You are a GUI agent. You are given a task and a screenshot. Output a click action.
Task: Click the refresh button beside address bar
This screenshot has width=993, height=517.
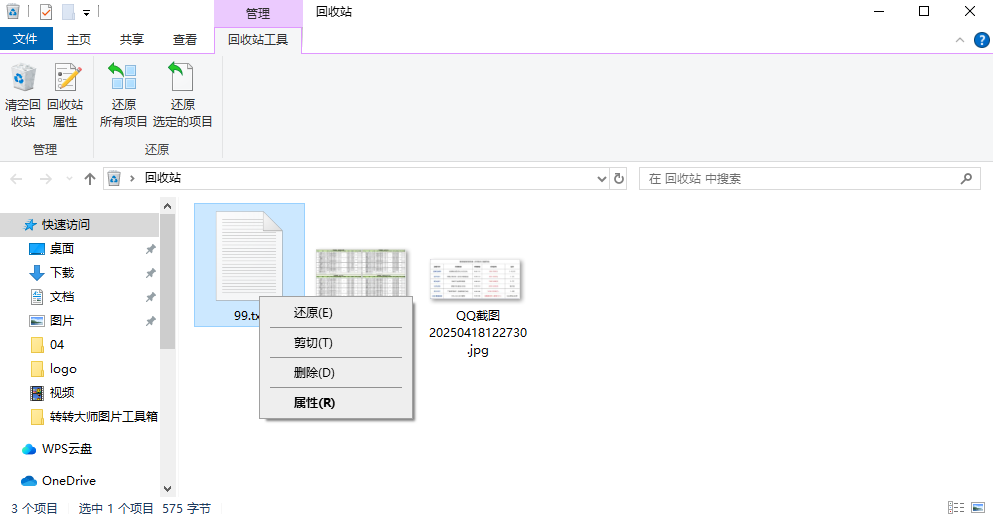620,179
